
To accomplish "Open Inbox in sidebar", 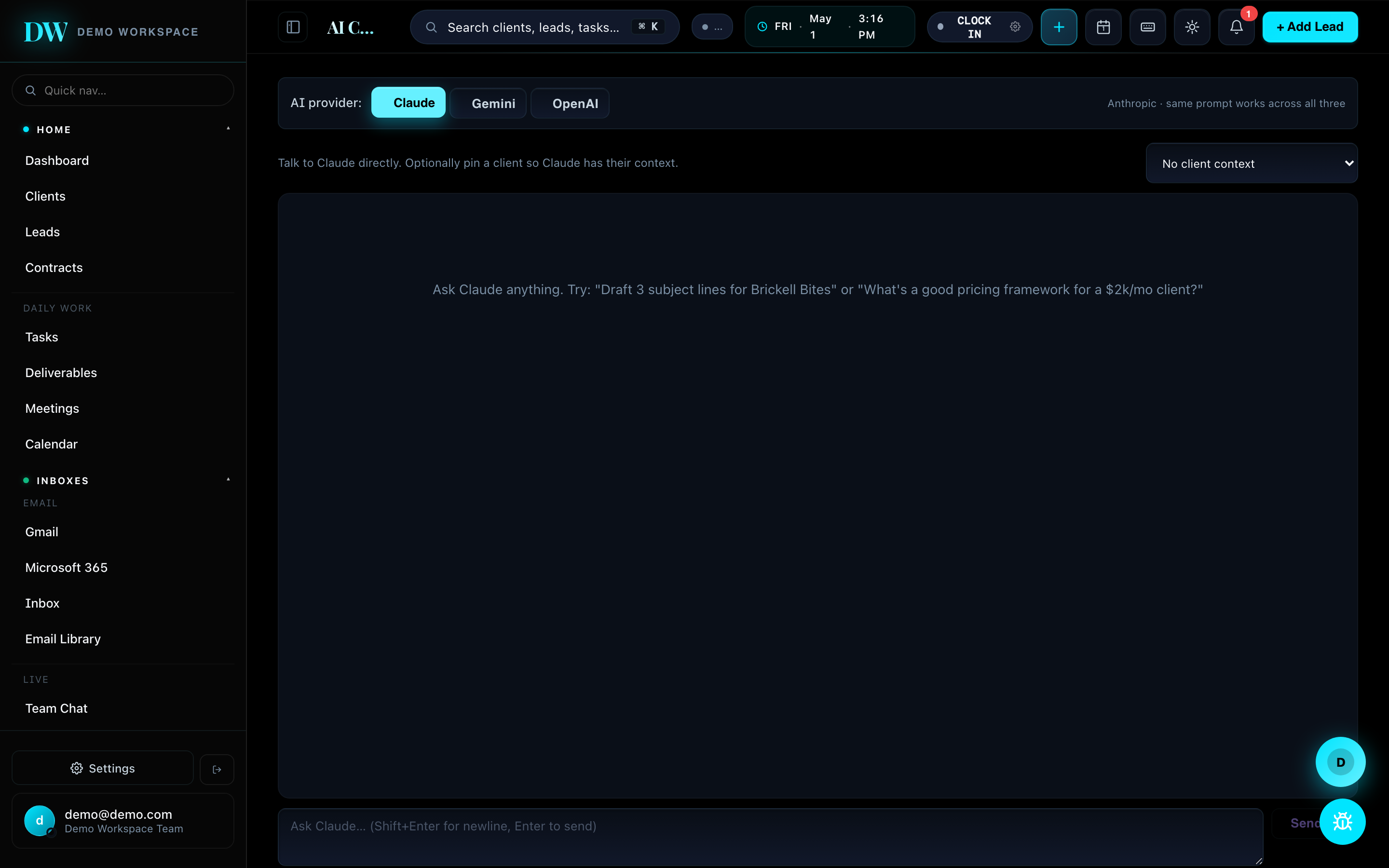I will point(123,603).
